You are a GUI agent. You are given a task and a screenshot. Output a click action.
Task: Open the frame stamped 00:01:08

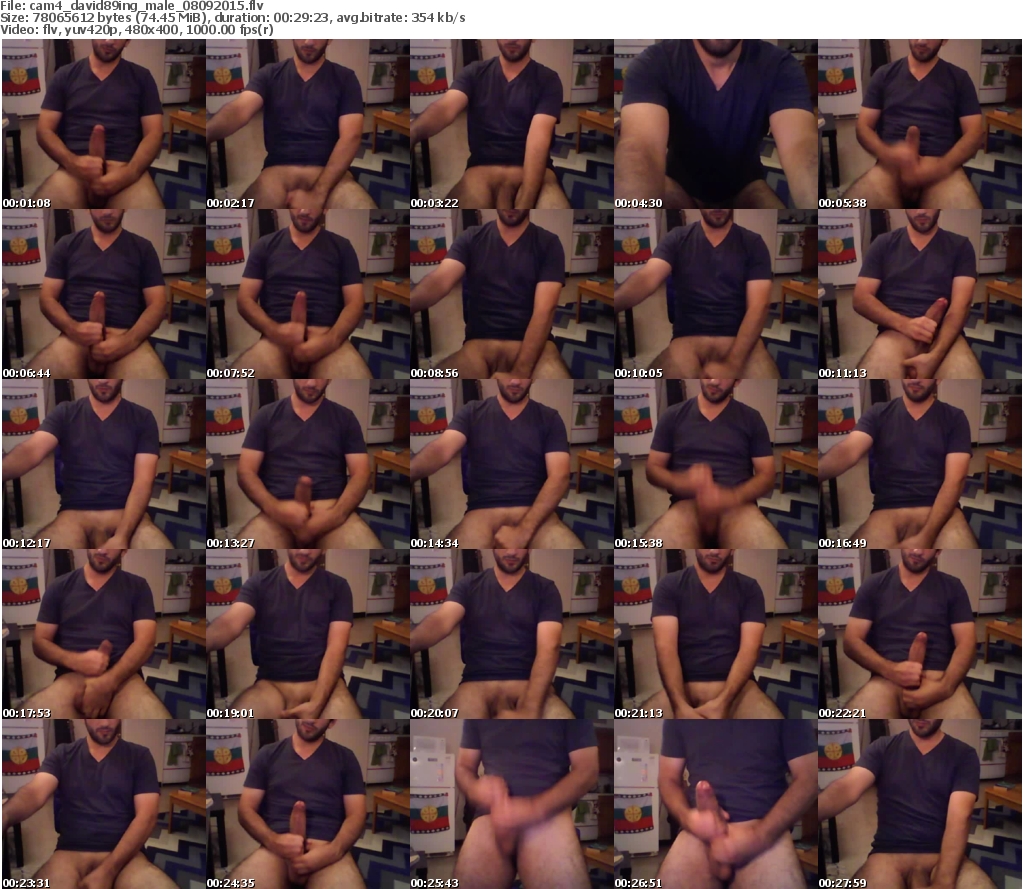[104, 124]
